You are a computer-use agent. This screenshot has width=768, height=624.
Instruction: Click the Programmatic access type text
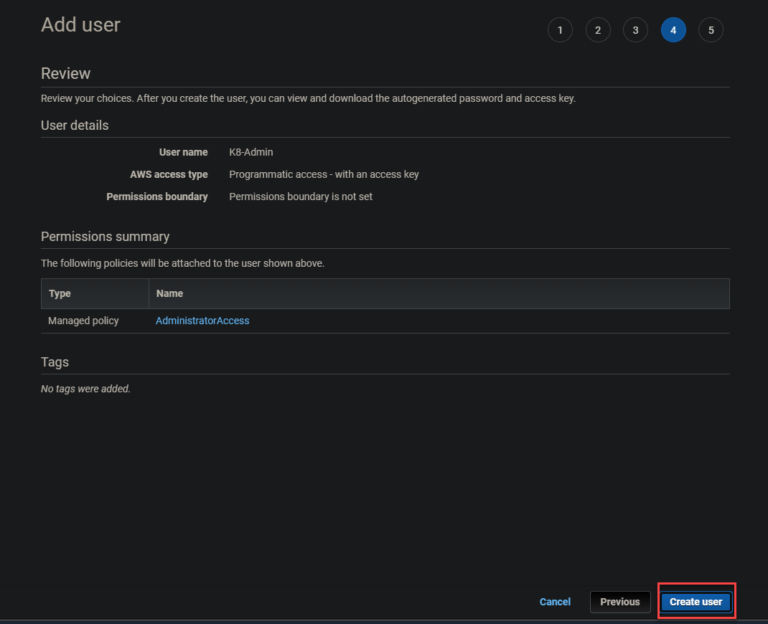click(x=323, y=174)
